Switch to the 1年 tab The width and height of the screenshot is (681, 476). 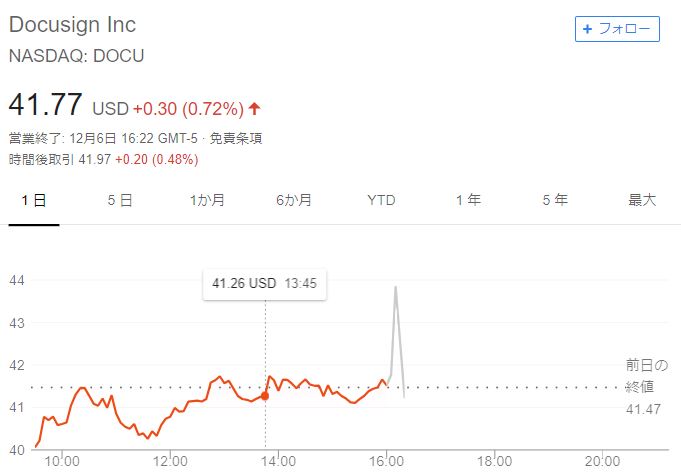468,200
